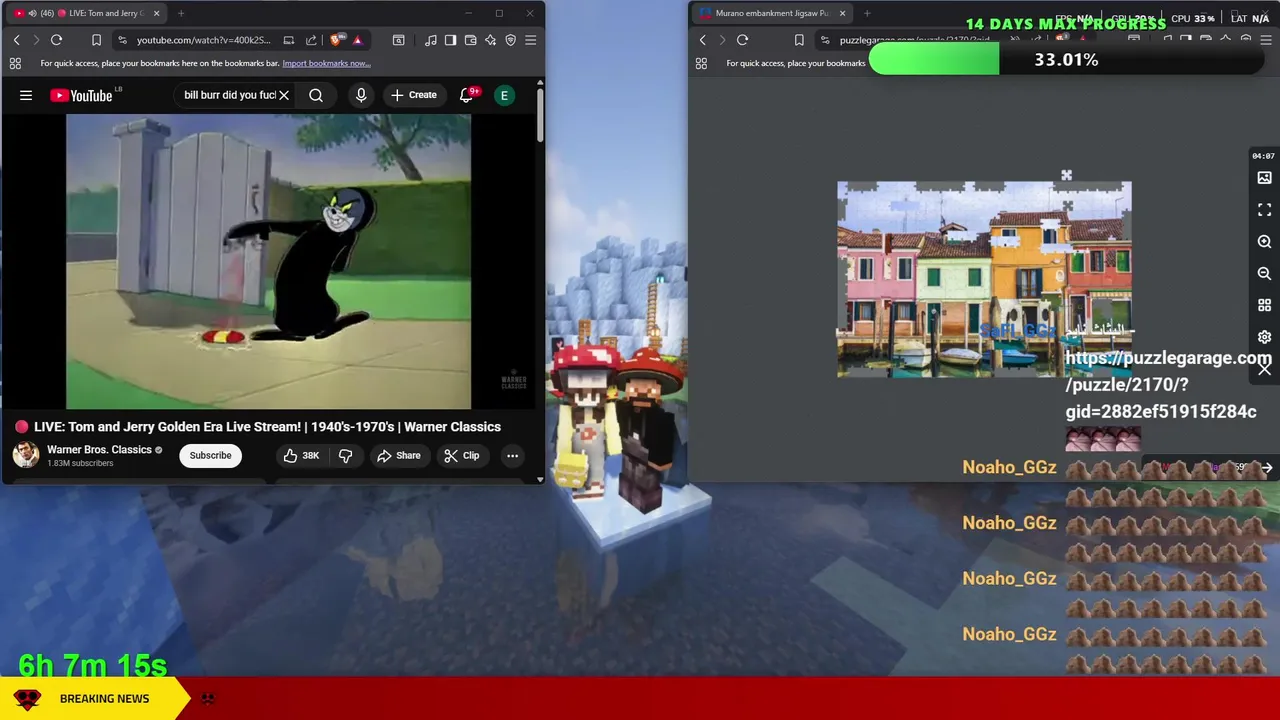This screenshot has width=1280, height=720.
Task: Like the video with 38K likes
Action: [300, 455]
